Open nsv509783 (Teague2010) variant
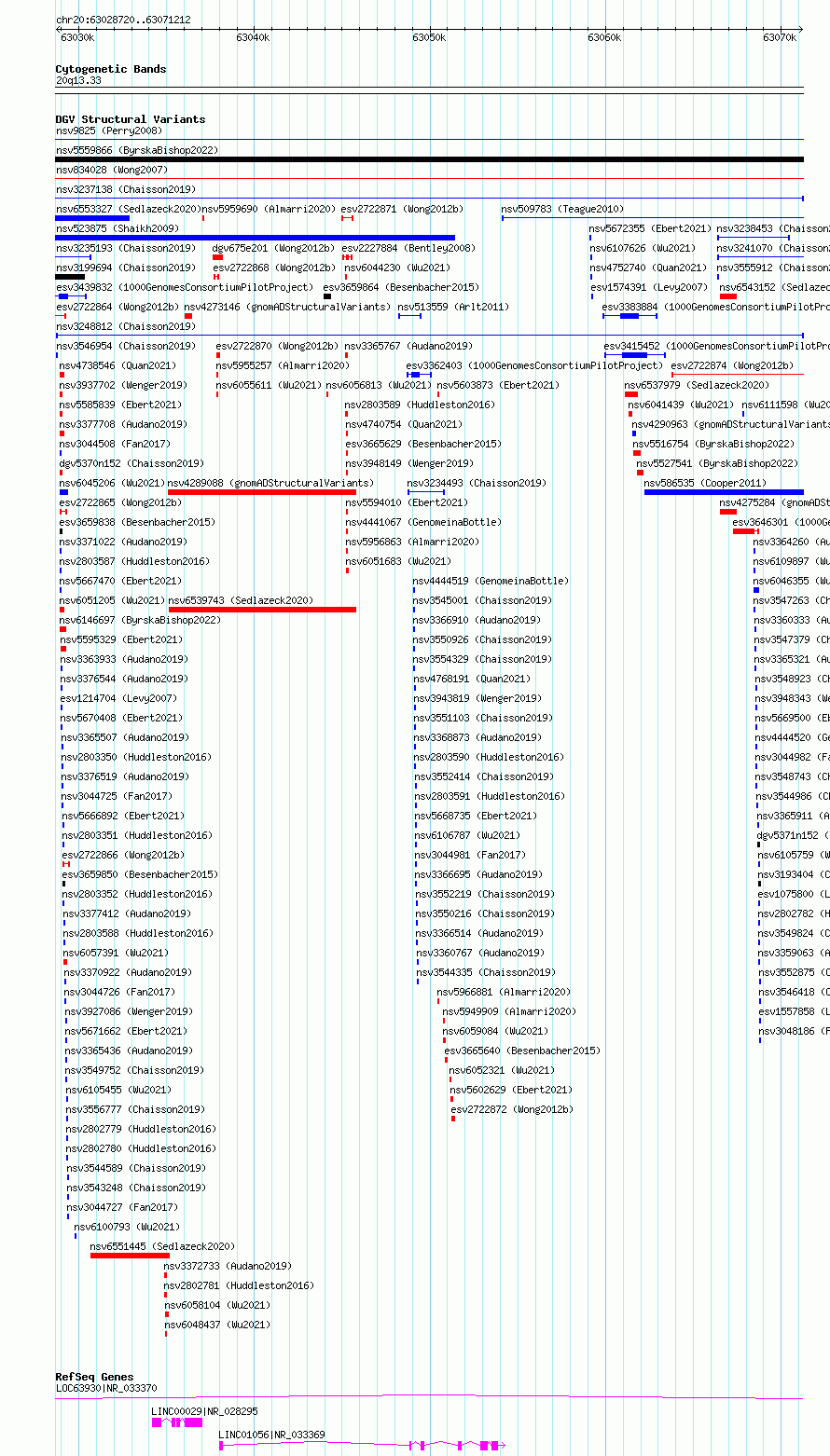 (562, 209)
